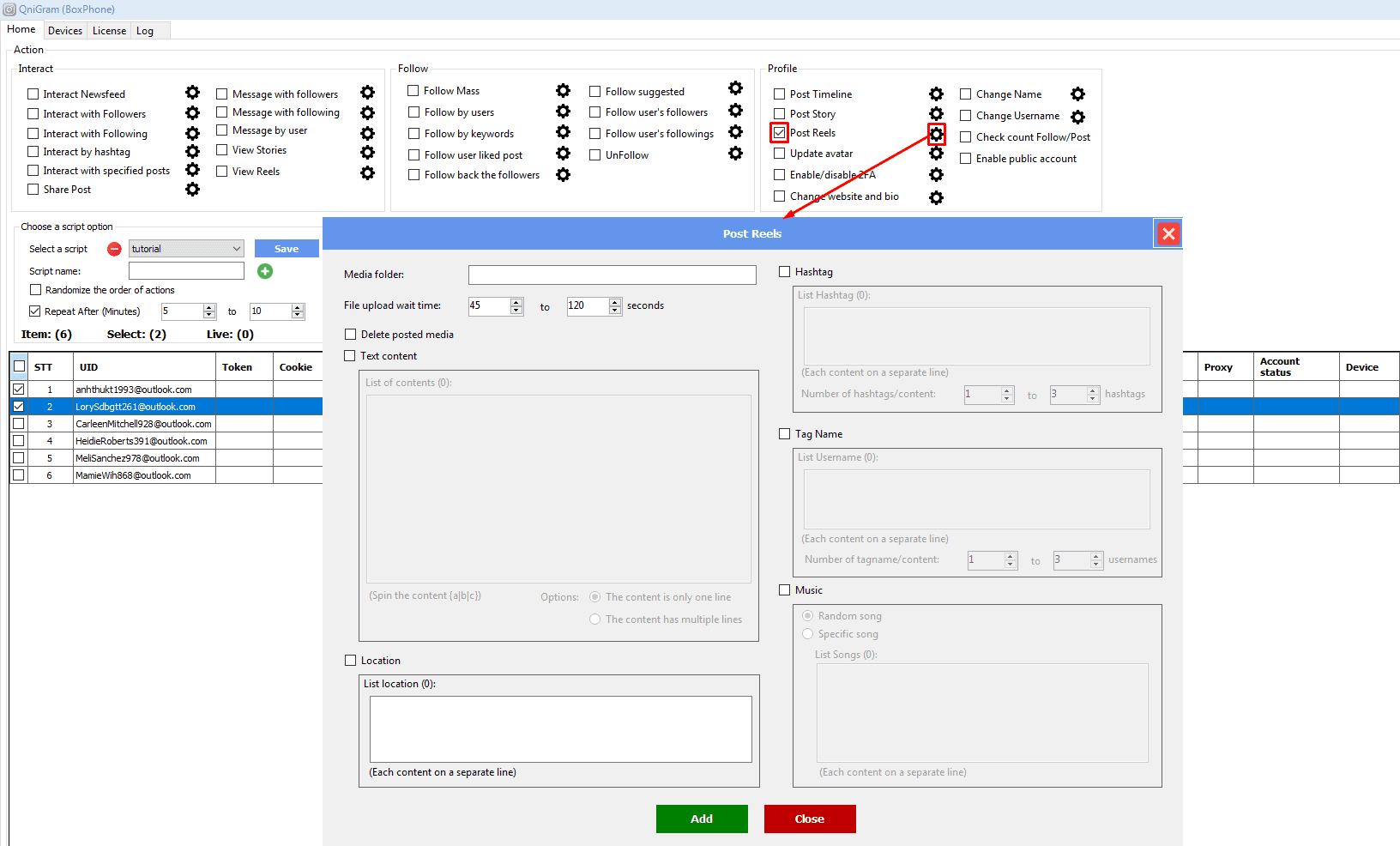Increase file upload wait minimum value
1400x846 pixels.
click(516, 302)
